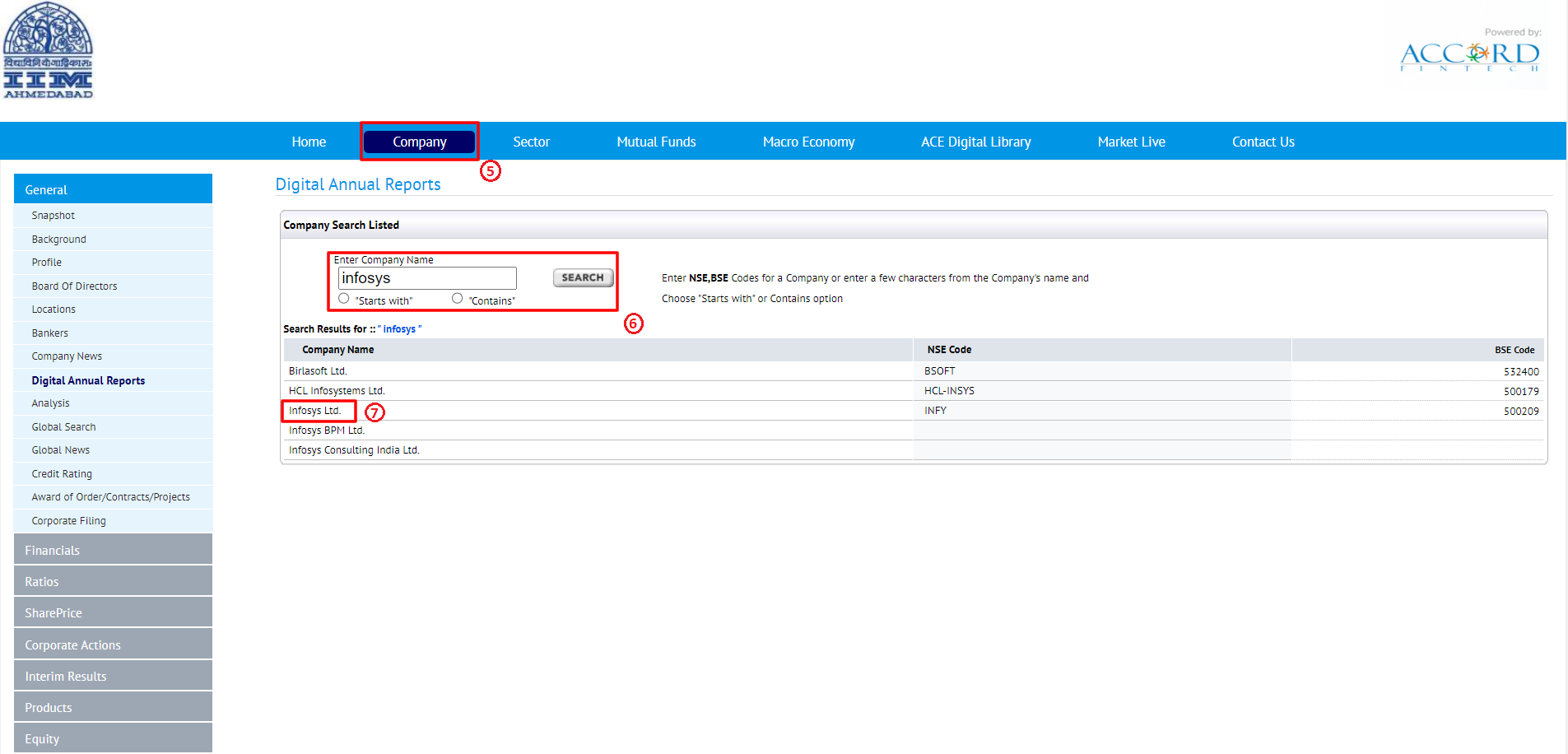
Task: Expand the Ratios sidebar section
Action: coord(113,581)
